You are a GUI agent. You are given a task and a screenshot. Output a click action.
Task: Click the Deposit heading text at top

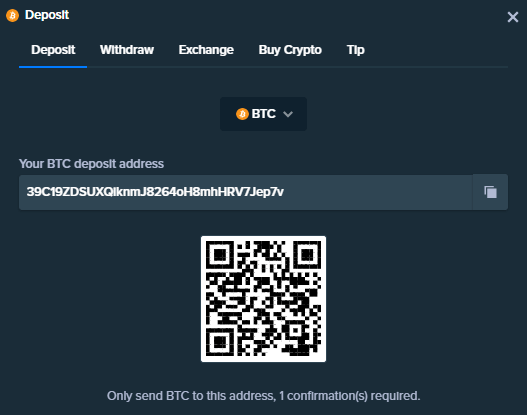[x=47, y=15]
